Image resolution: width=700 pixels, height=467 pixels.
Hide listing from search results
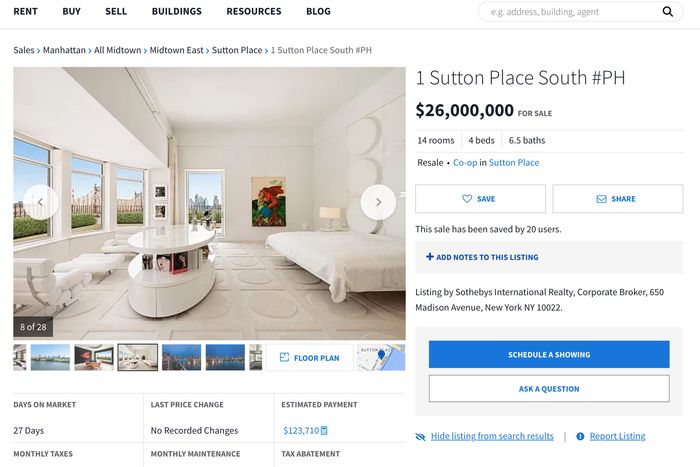coord(492,436)
